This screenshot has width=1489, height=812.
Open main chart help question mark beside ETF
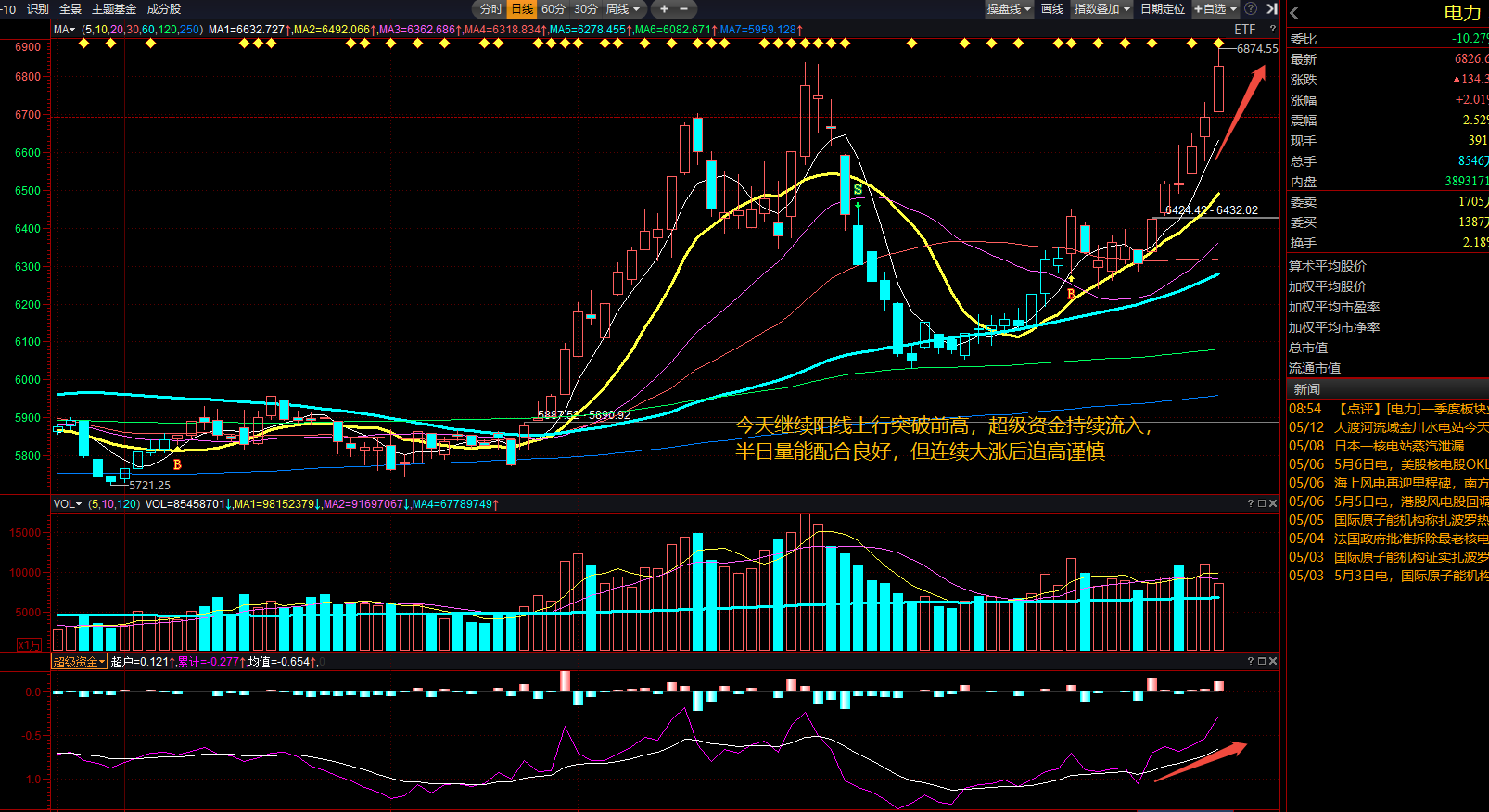click(1272, 30)
